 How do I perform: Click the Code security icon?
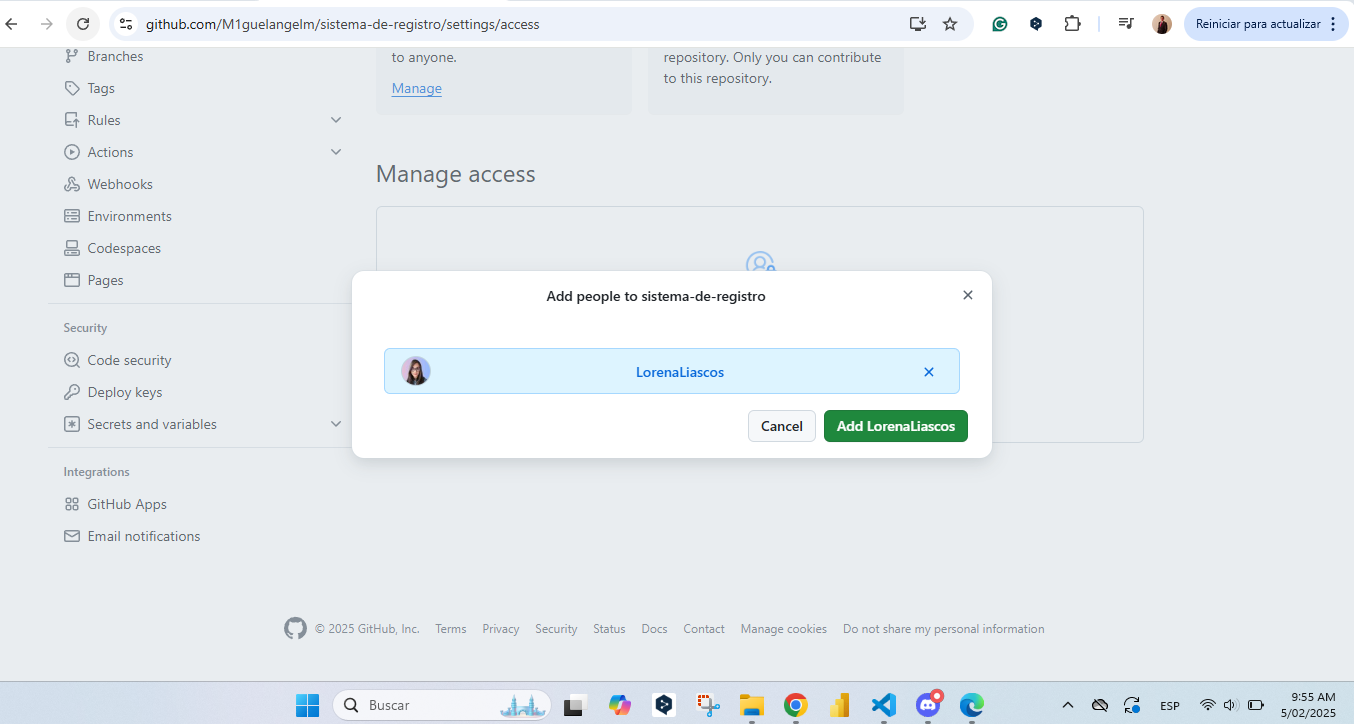coord(72,360)
